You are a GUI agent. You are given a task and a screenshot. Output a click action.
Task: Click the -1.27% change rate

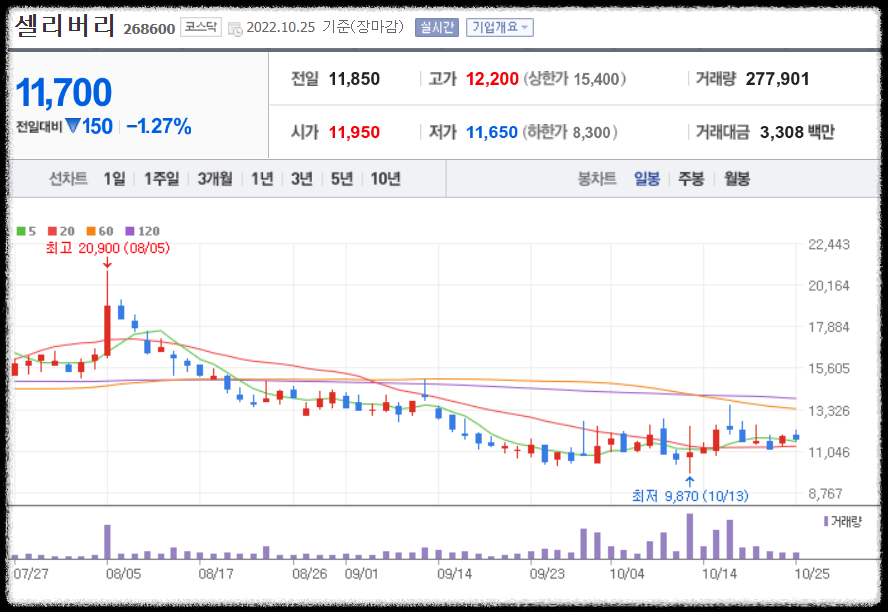pyautogui.click(x=159, y=126)
